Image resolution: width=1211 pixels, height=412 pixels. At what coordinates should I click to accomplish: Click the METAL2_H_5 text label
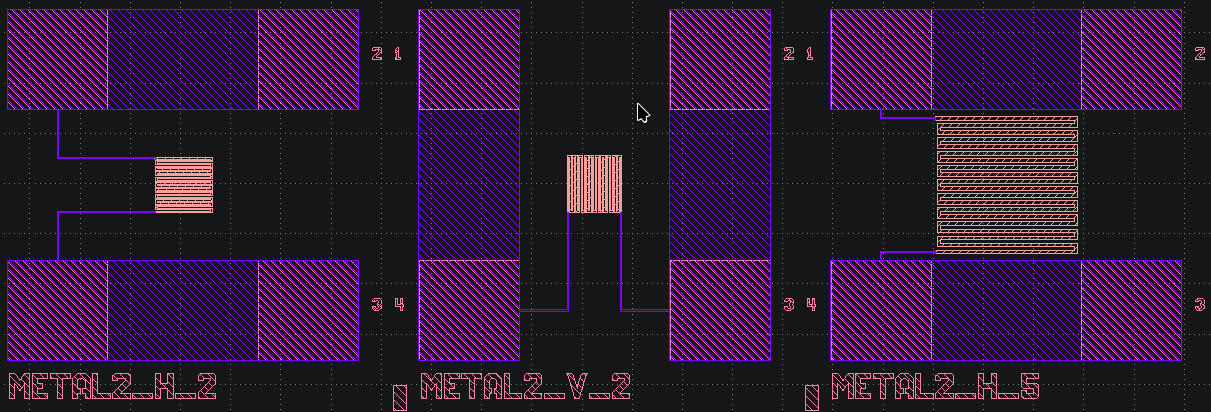pyautogui.click(x=936, y=387)
